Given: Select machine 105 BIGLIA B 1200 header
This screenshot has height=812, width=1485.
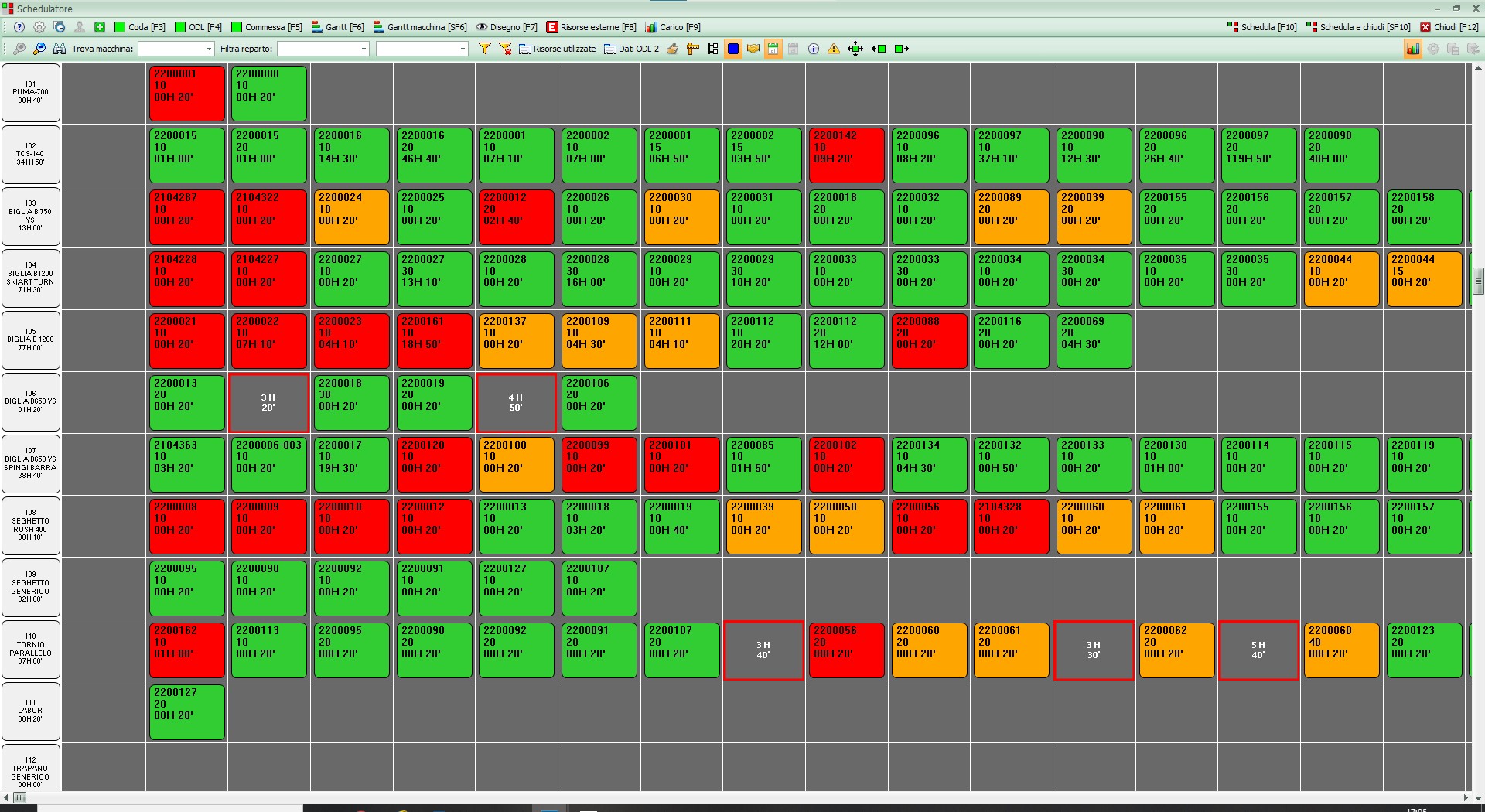Looking at the screenshot, I should coord(31,340).
